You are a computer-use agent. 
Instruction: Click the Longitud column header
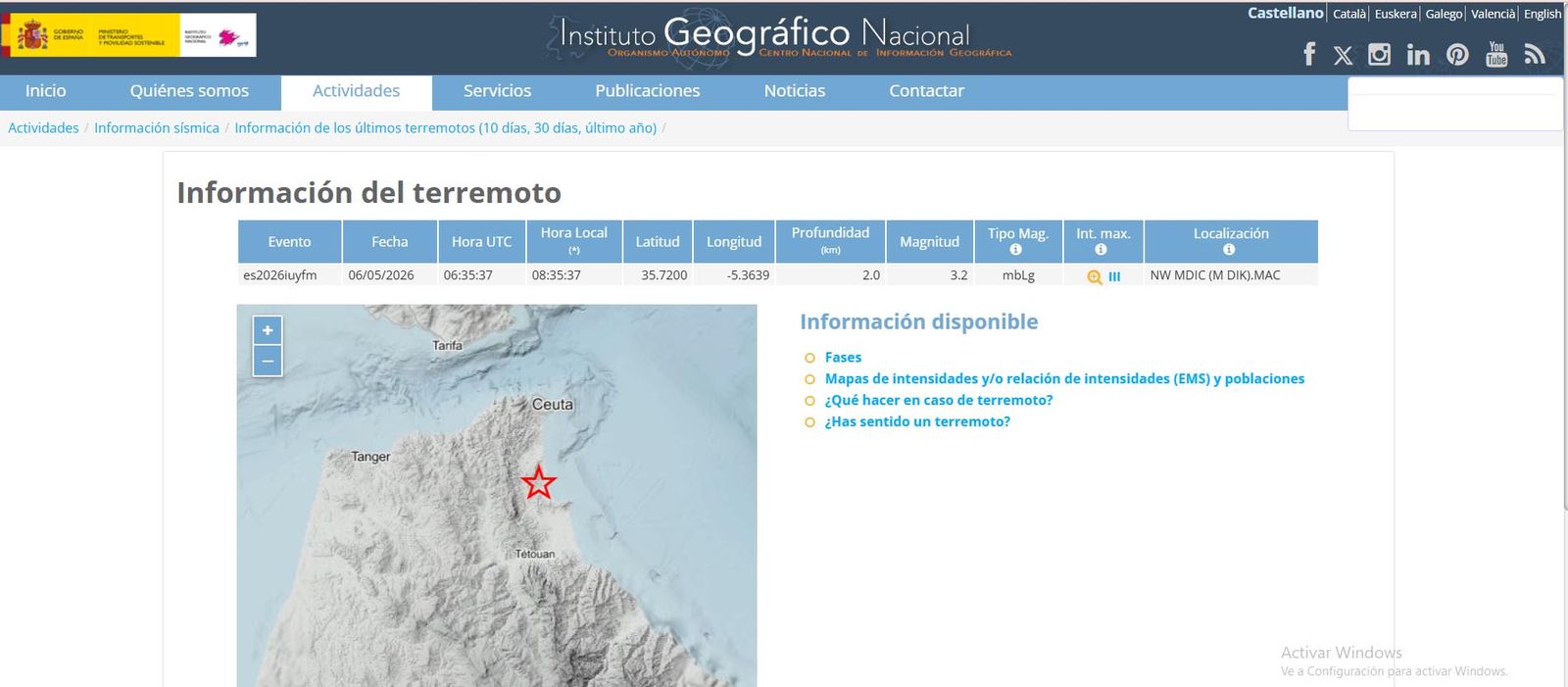click(734, 242)
